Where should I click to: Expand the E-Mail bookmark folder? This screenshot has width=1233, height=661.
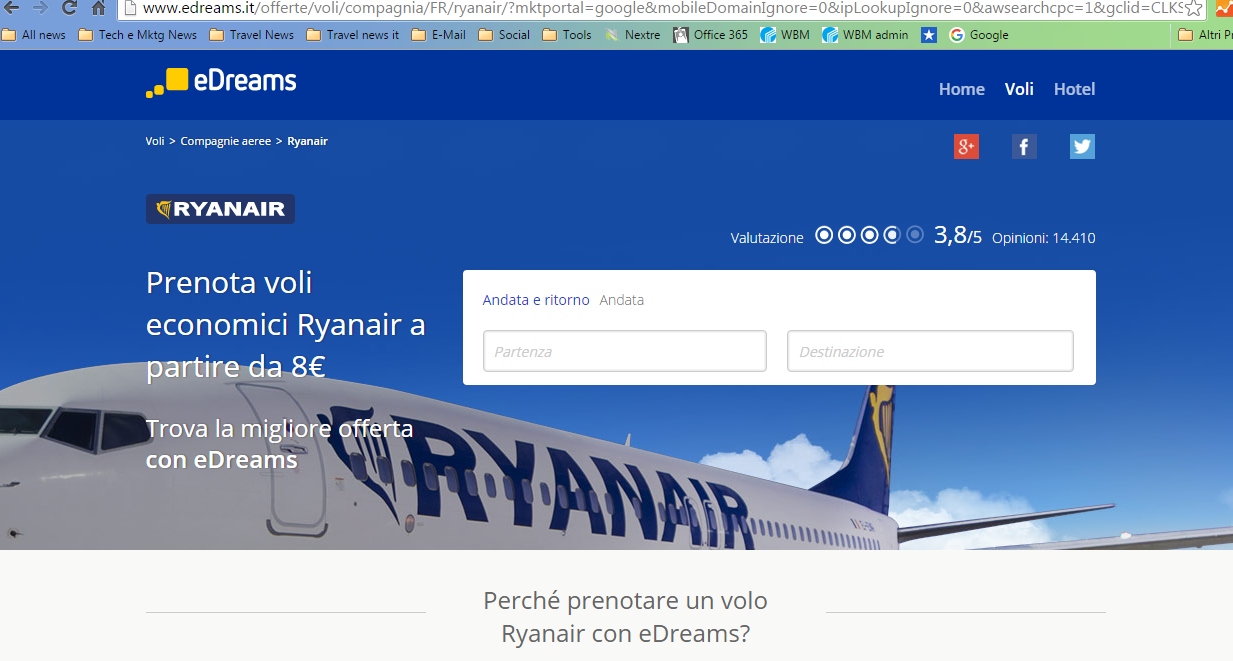click(439, 35)
